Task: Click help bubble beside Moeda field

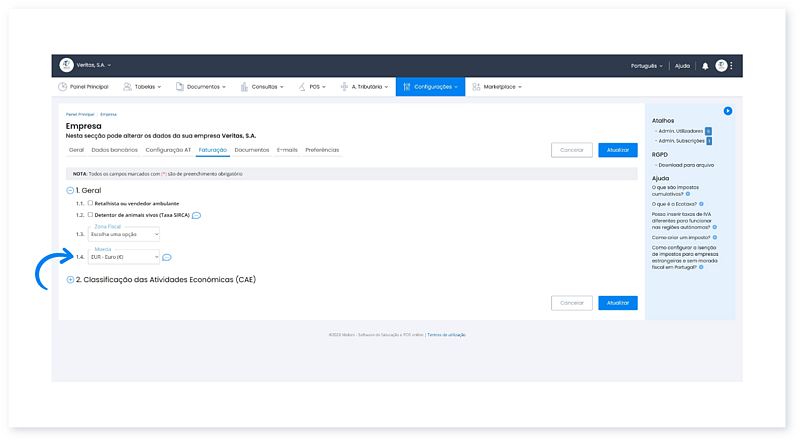Action: coord(166,257)
